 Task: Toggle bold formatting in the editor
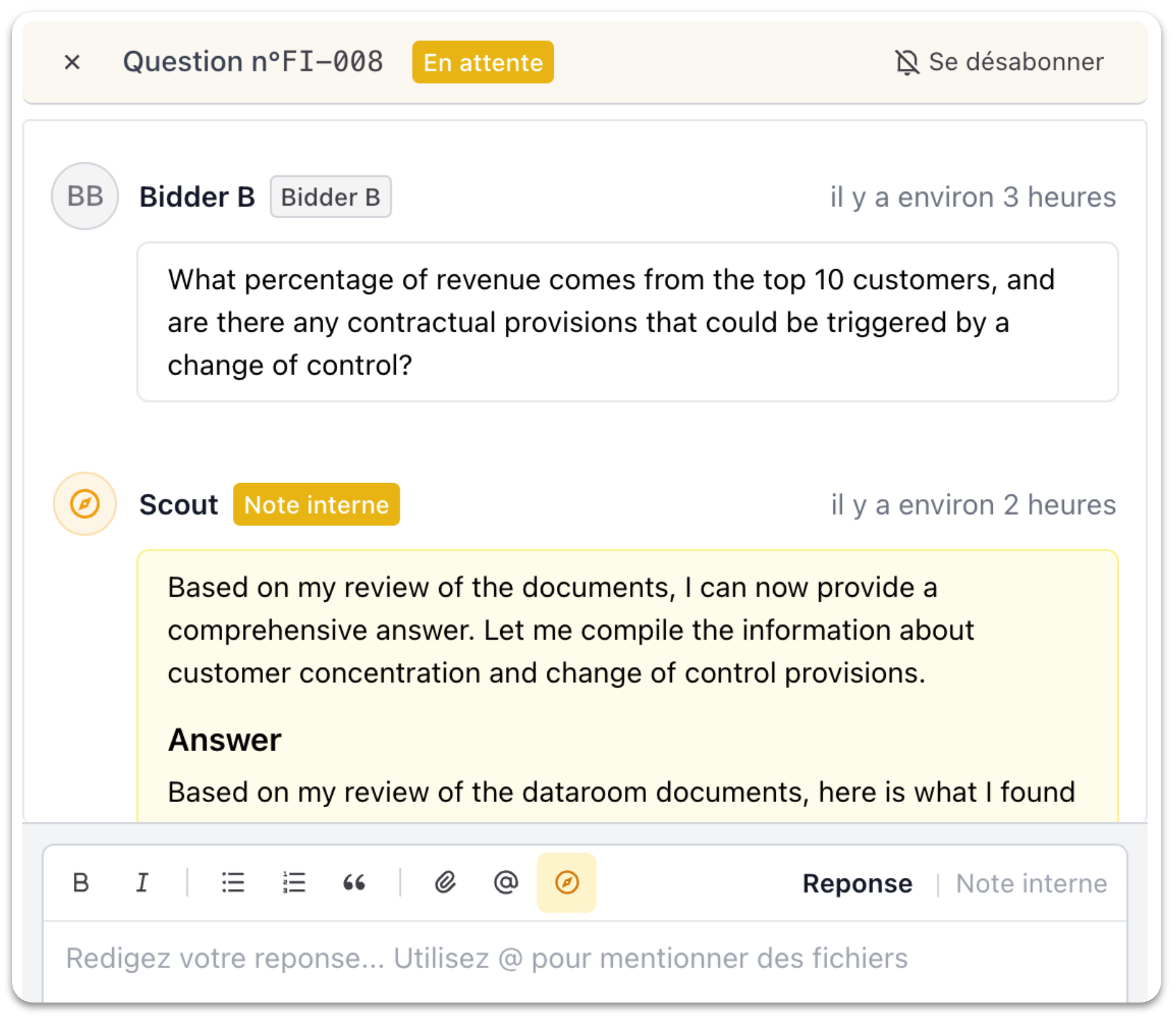(81, 883)
